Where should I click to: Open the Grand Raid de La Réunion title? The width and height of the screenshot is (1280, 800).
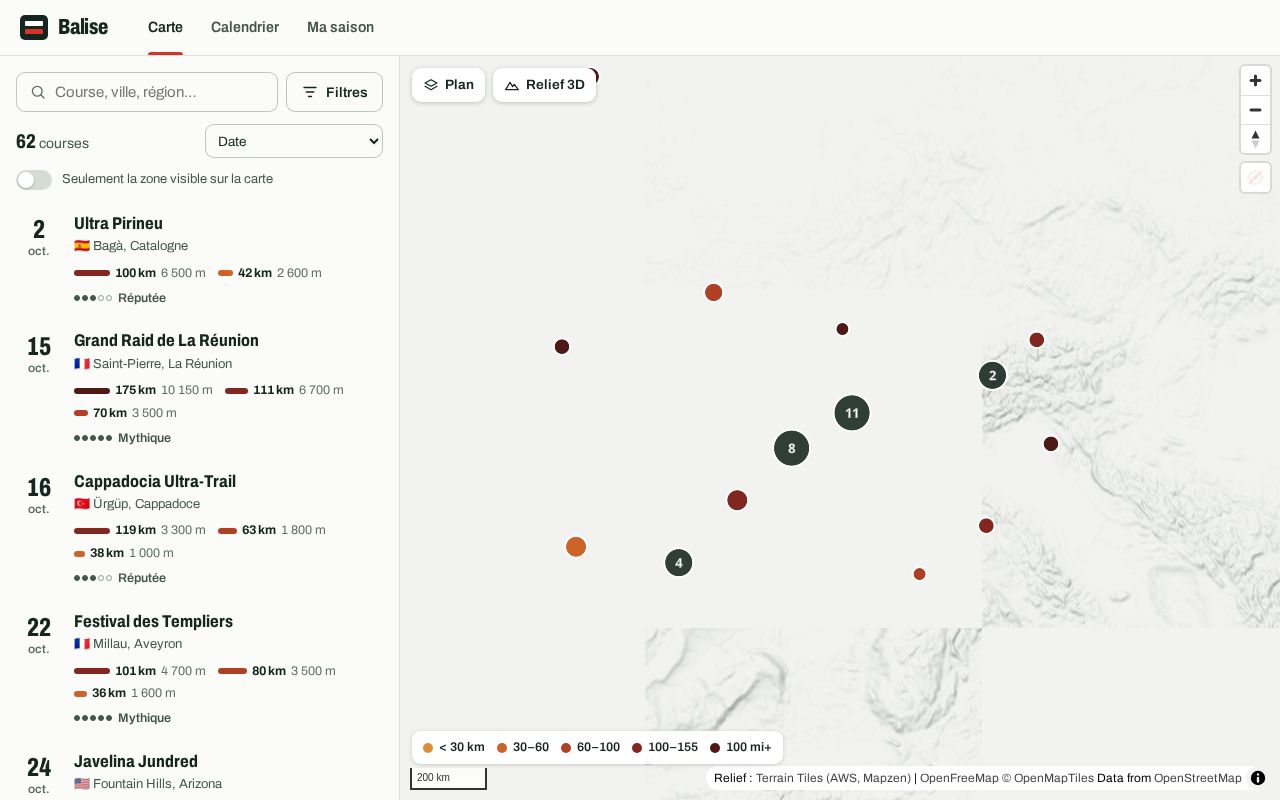166,341
